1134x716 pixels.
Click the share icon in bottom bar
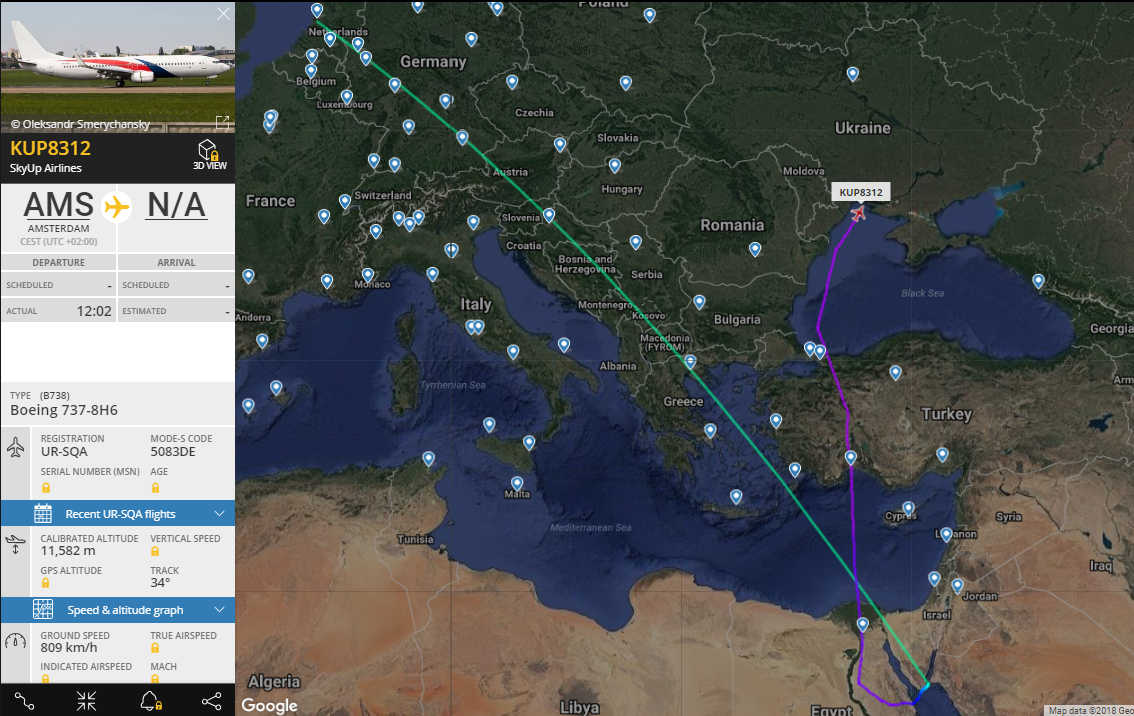pos(211,700)
